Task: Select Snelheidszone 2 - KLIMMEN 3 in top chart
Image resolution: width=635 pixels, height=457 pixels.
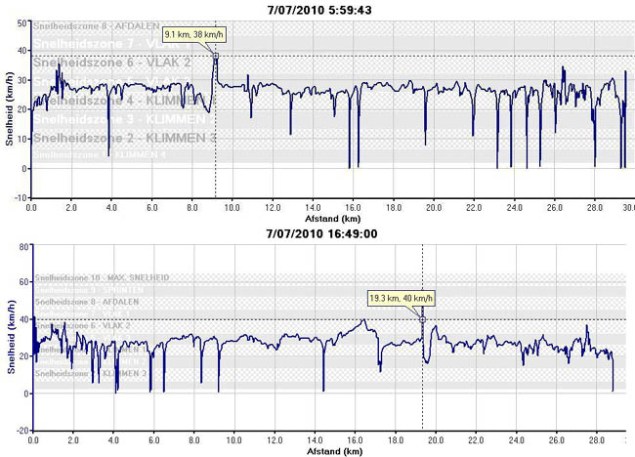Action: (124, 137)
